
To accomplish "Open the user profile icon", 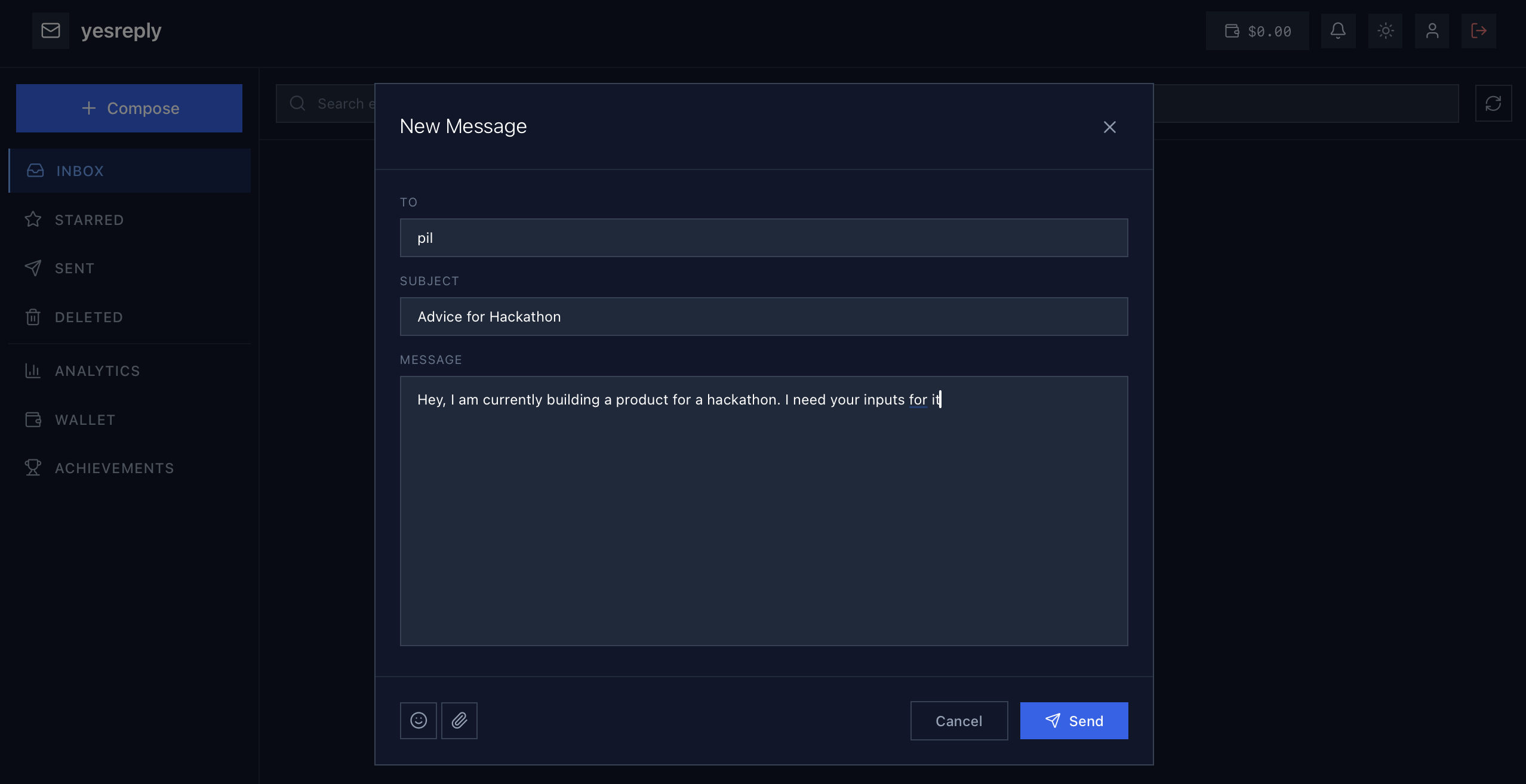I will [x=1432, y=31].
